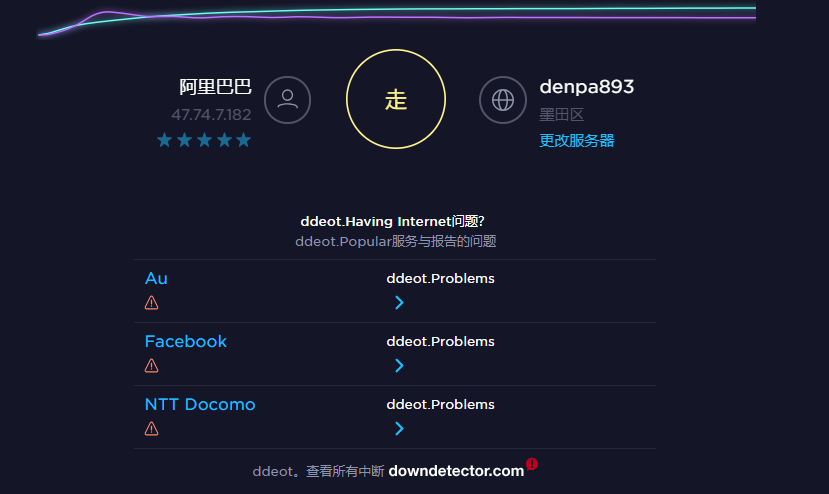Click the warning triangle icon under Facebook

click(152, 365)
